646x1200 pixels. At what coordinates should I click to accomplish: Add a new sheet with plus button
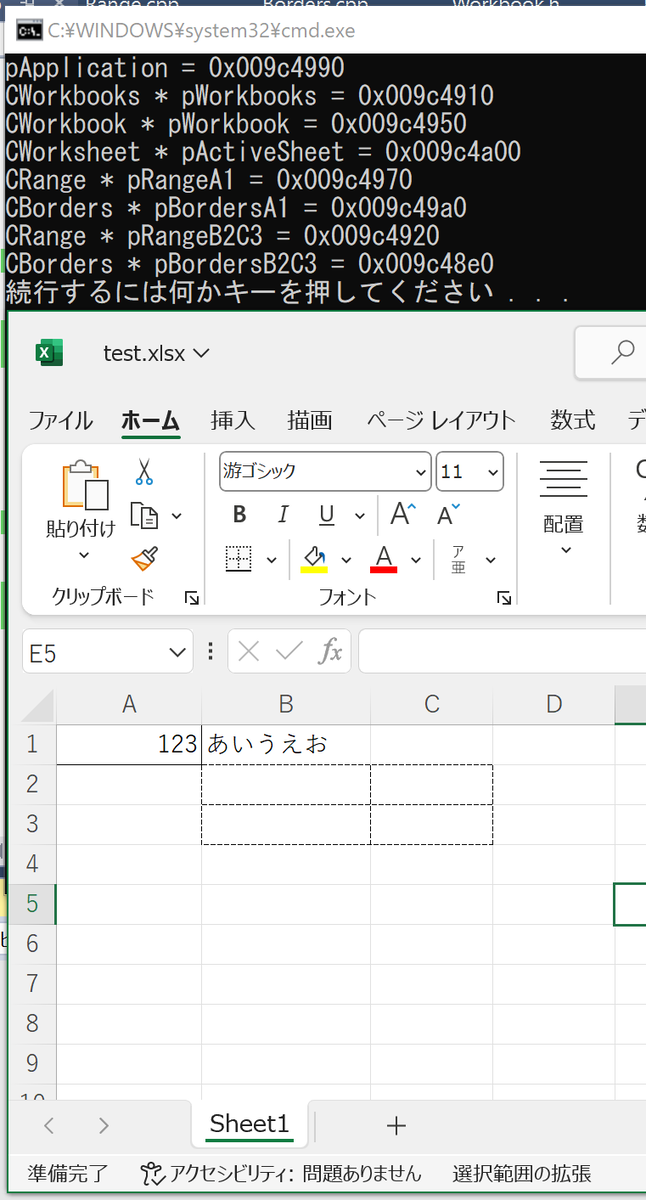click(x=396, y=1125)
